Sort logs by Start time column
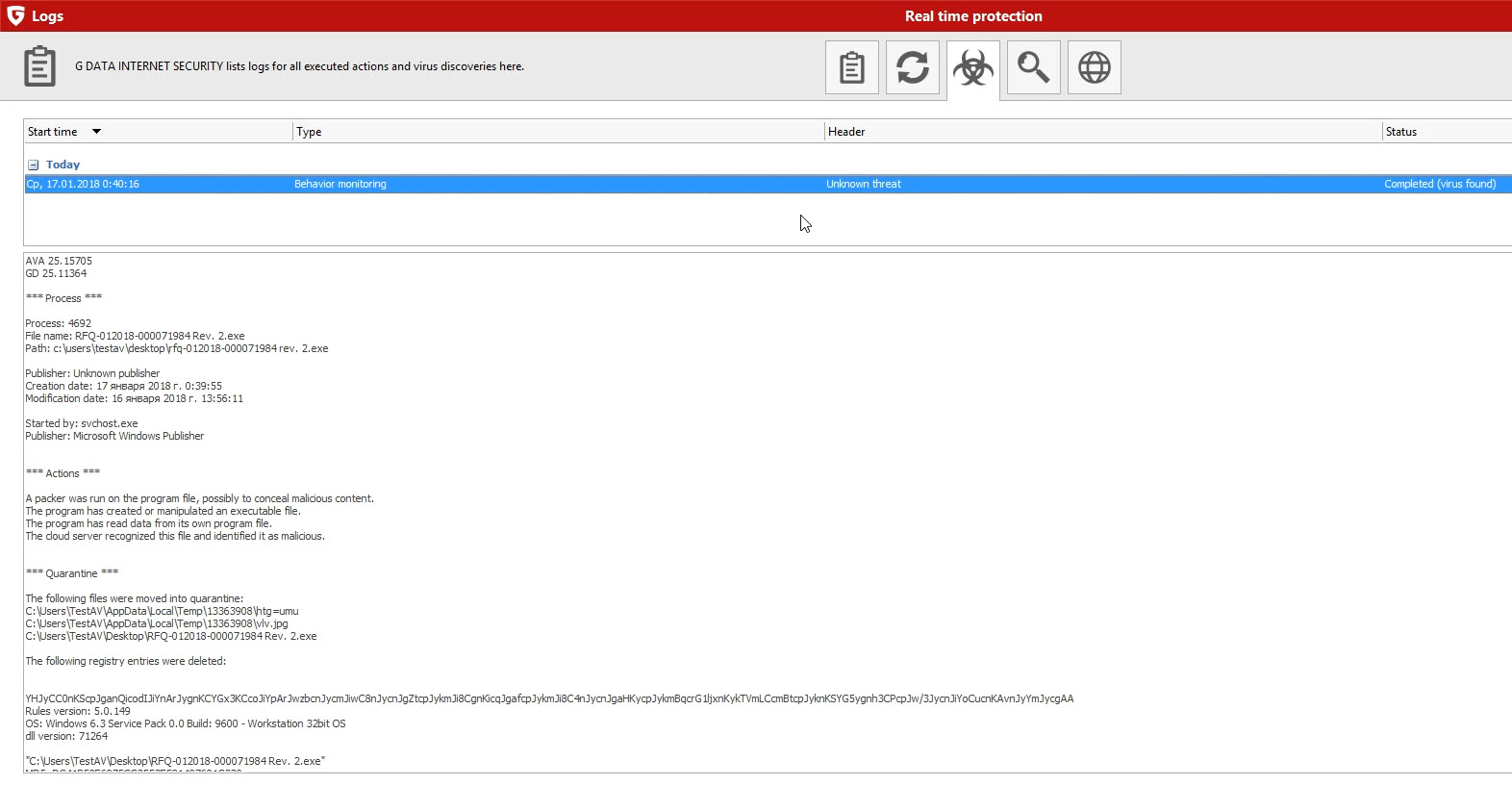 tap(159, 132)
